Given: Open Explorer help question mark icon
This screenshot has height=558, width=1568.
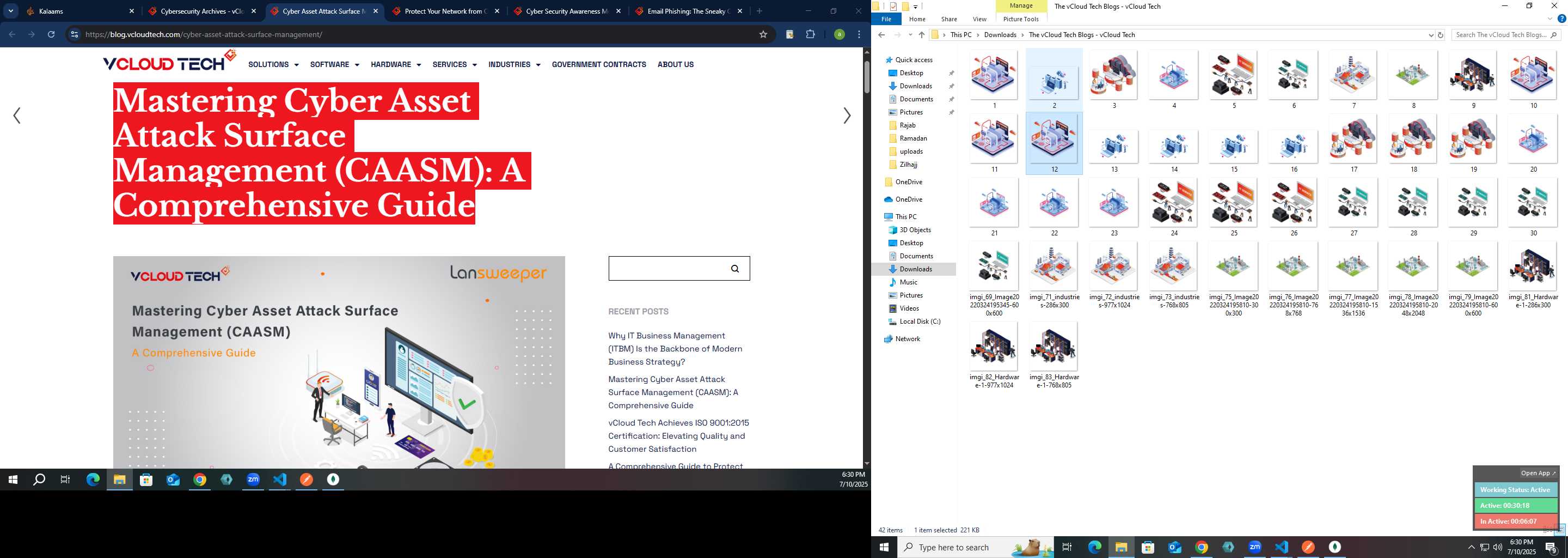Looking at the screenshot, I should (1561, 19).
